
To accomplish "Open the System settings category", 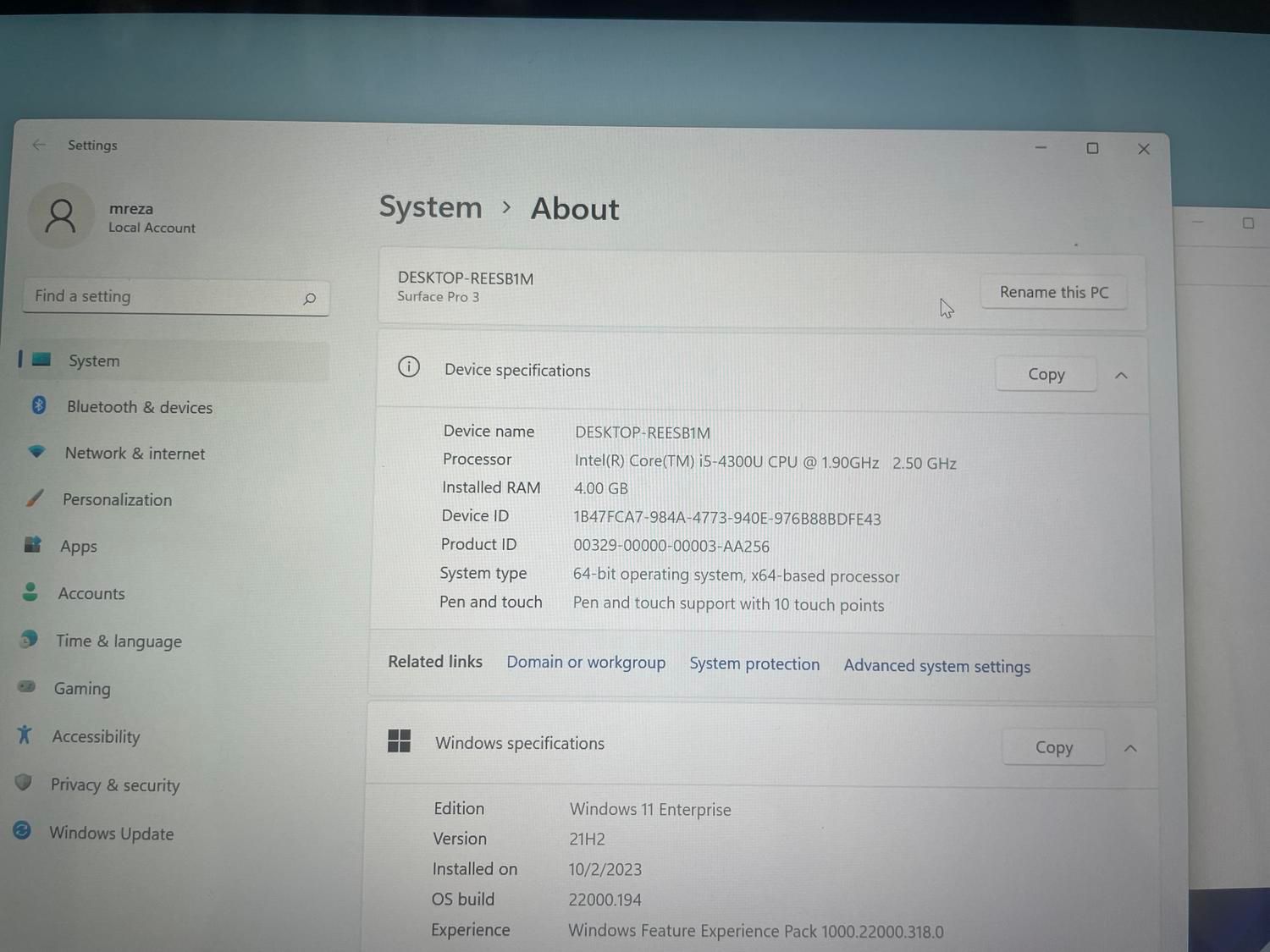I will tap(174, 360).
